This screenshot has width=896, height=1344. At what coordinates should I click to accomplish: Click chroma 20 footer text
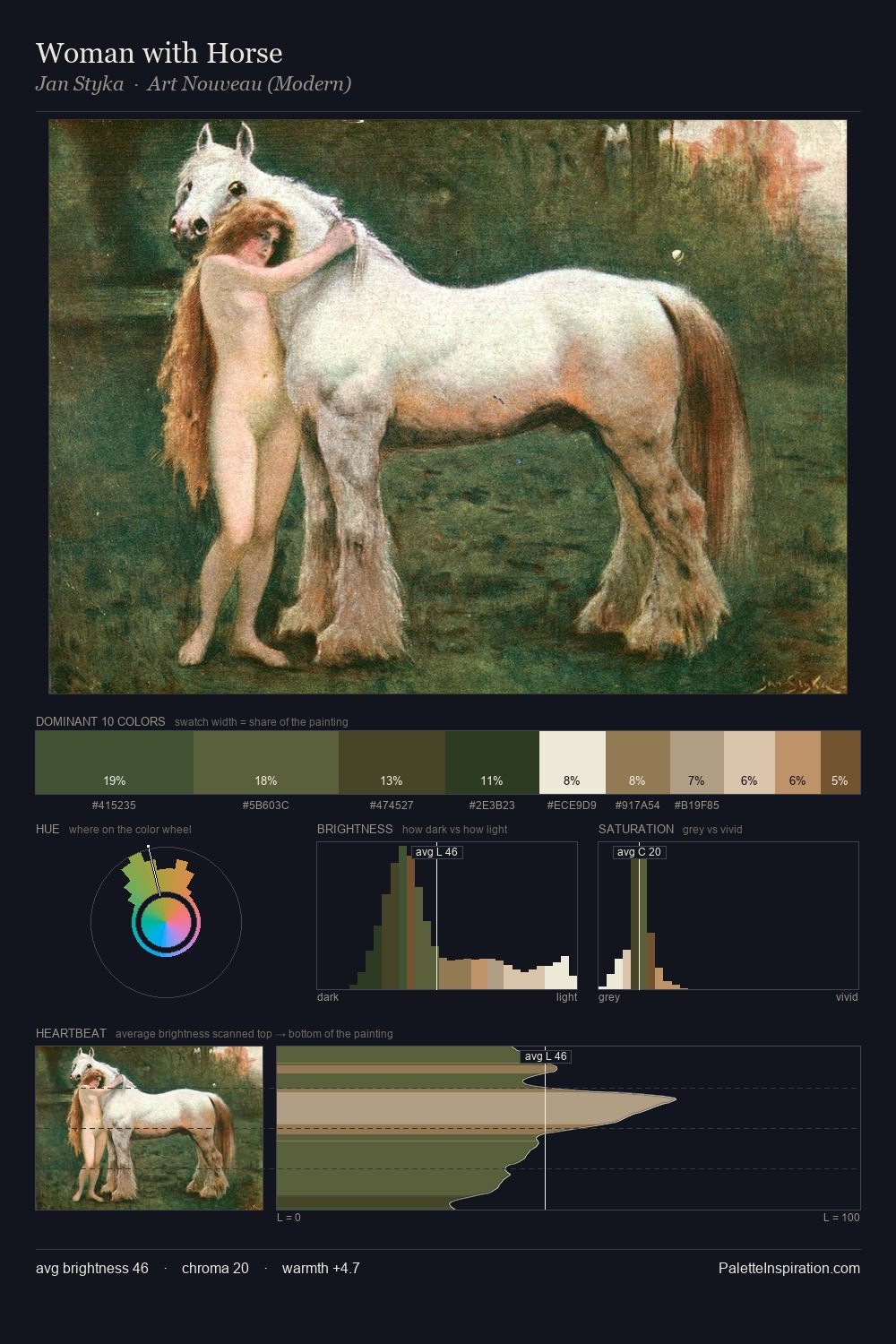pos(215,1268)
